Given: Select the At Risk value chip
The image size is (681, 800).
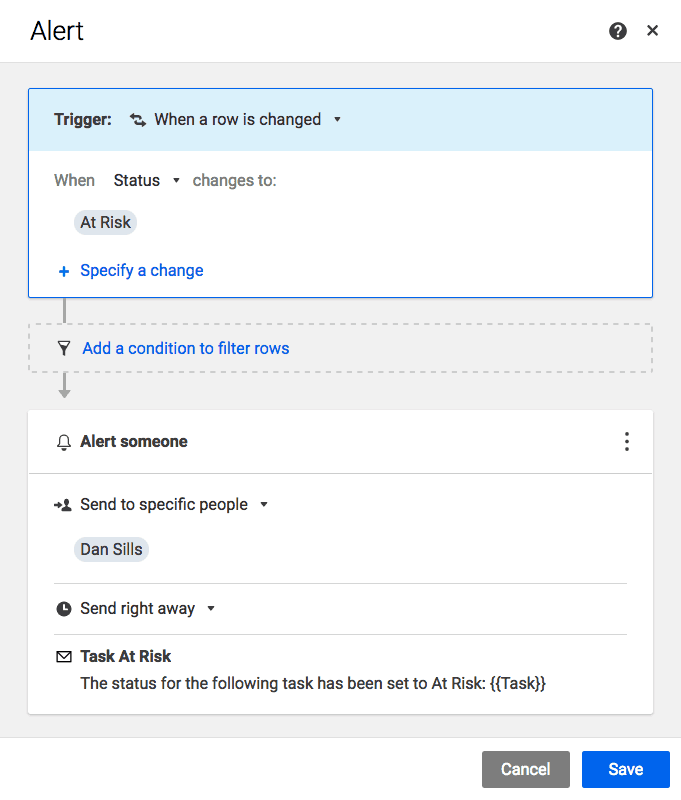Looking at the screenshot, I should tap(105, 222).
